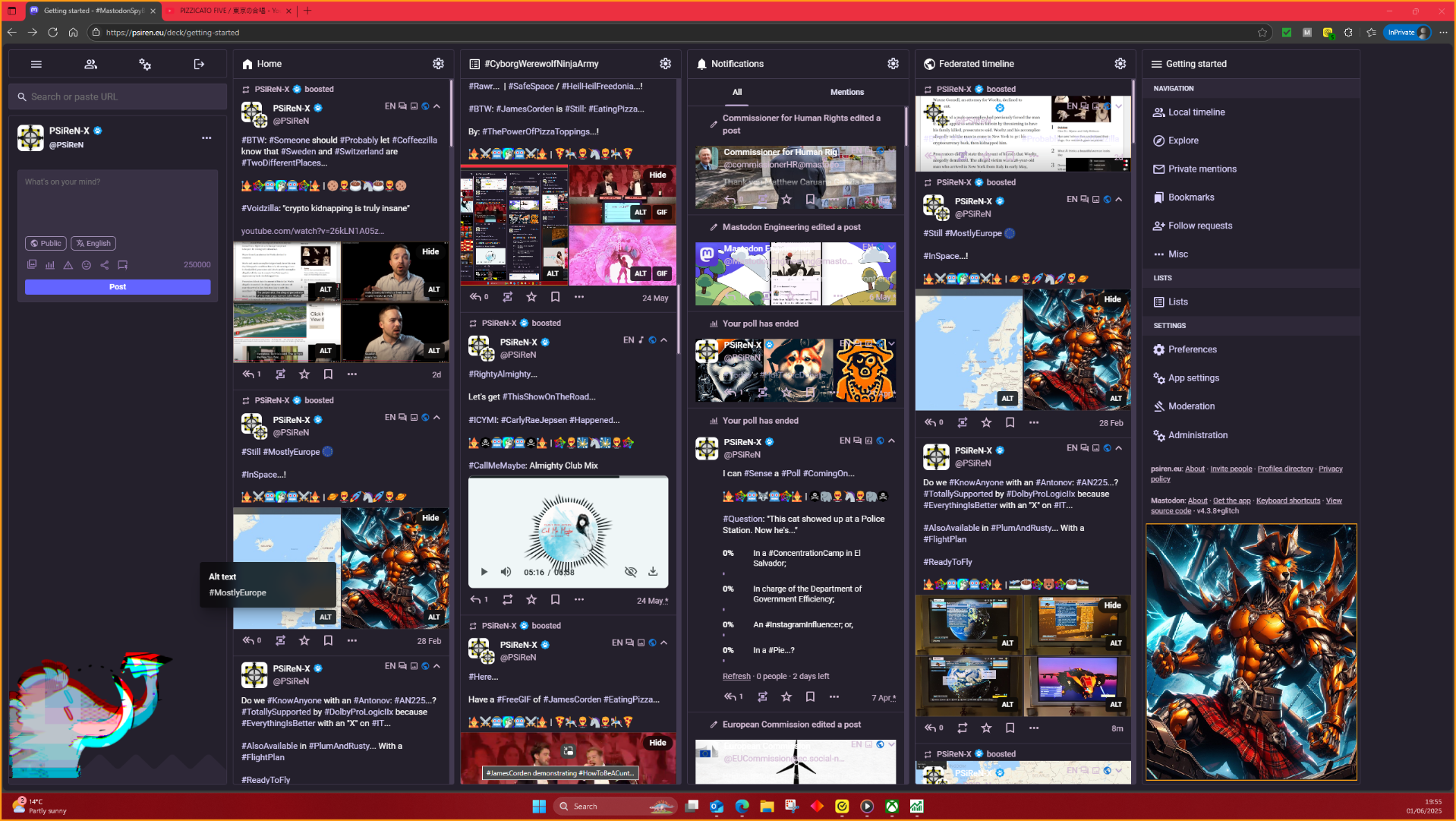Open the Xbox app from the taskbar

(892, 807)
